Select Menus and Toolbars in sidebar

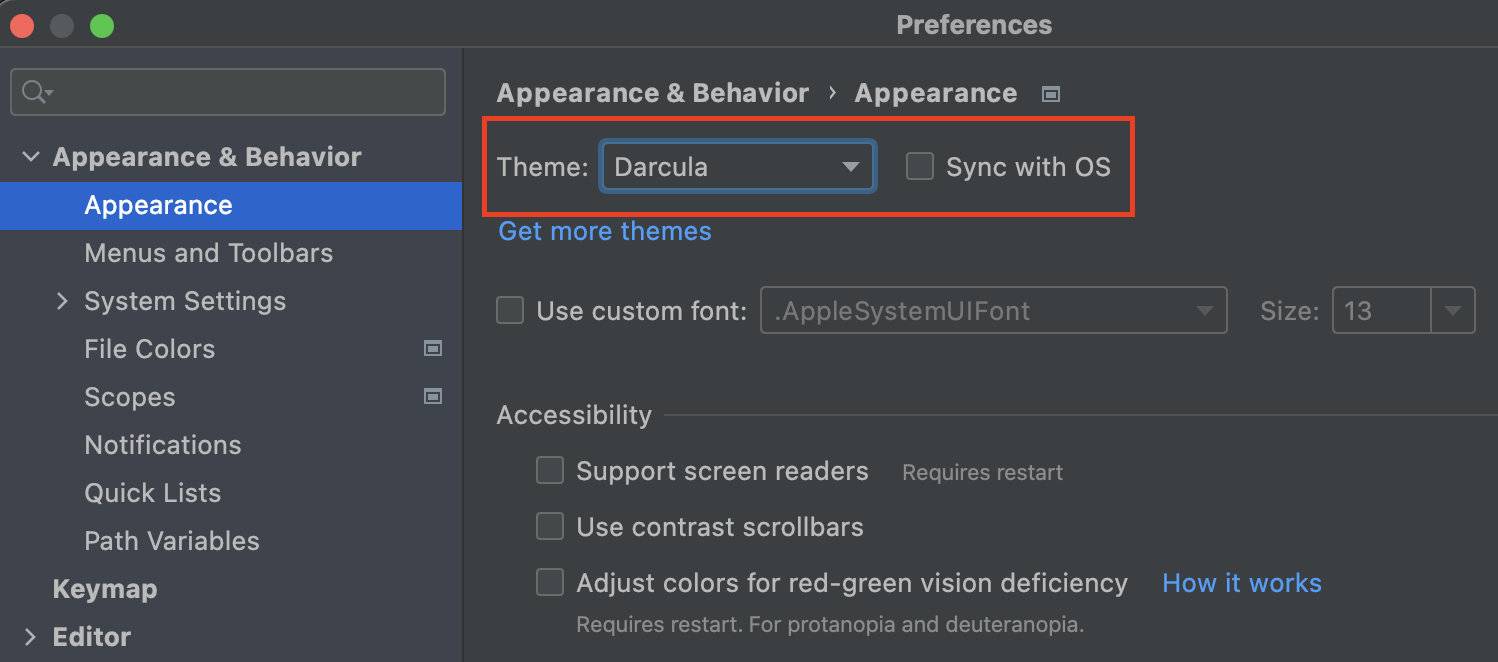208,253
